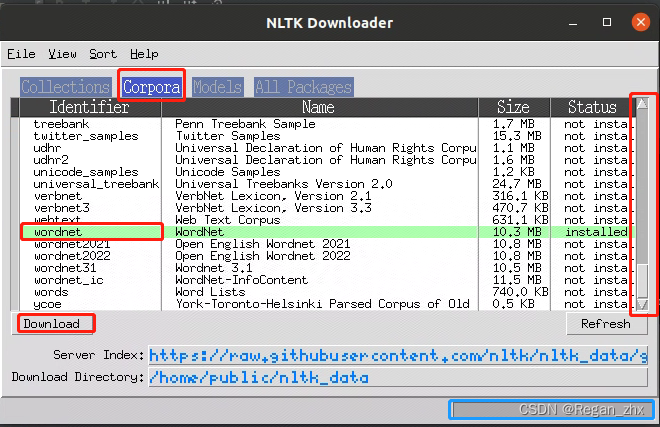The image size is (660, 427).
Task: Open the Sort menu
Action: coord(103,54)
